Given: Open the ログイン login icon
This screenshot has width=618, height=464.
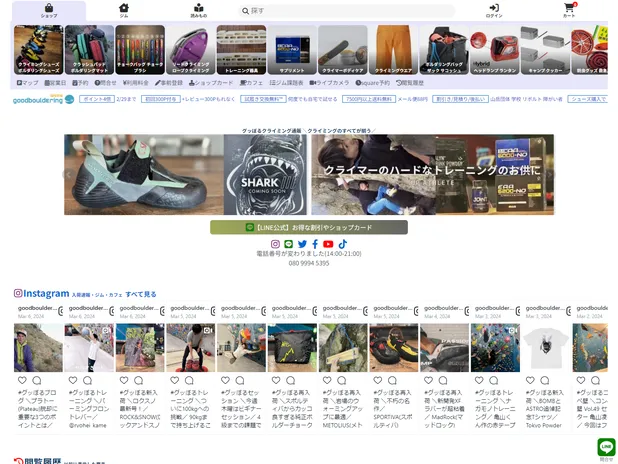Looking at the screenshot, I should tap(494, 11).
